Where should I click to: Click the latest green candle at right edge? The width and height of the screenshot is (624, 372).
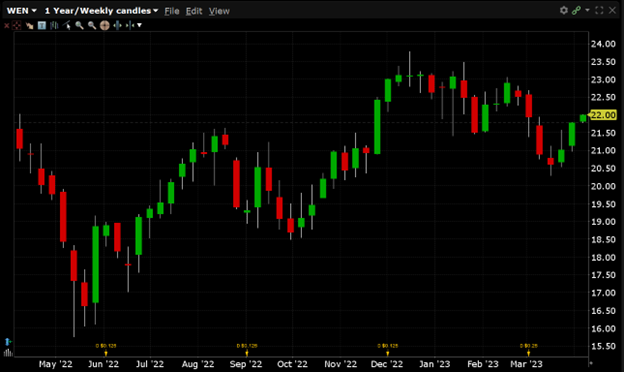(583, 118)
